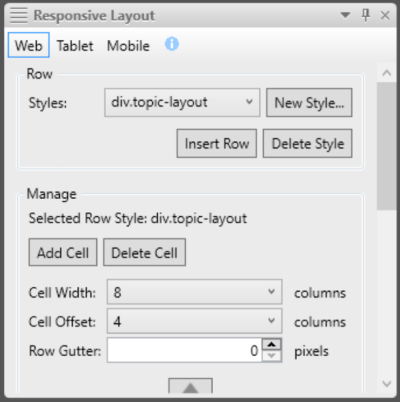
Task: Click the Cell Width label
Action: (62, 292)
